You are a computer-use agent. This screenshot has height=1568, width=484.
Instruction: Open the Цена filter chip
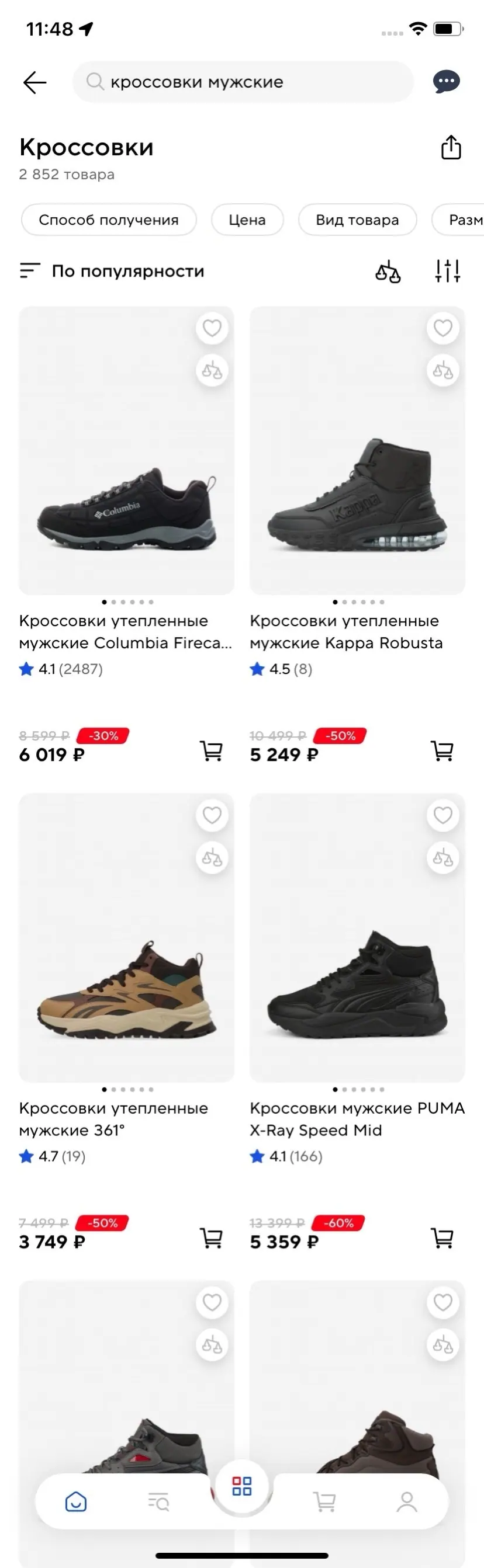247,220
